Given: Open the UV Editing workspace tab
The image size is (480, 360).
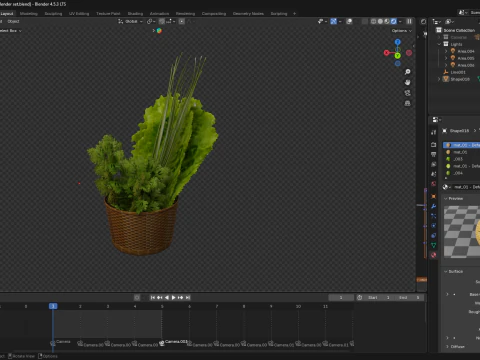Looking at the screenshot, I should coord(79,14).
